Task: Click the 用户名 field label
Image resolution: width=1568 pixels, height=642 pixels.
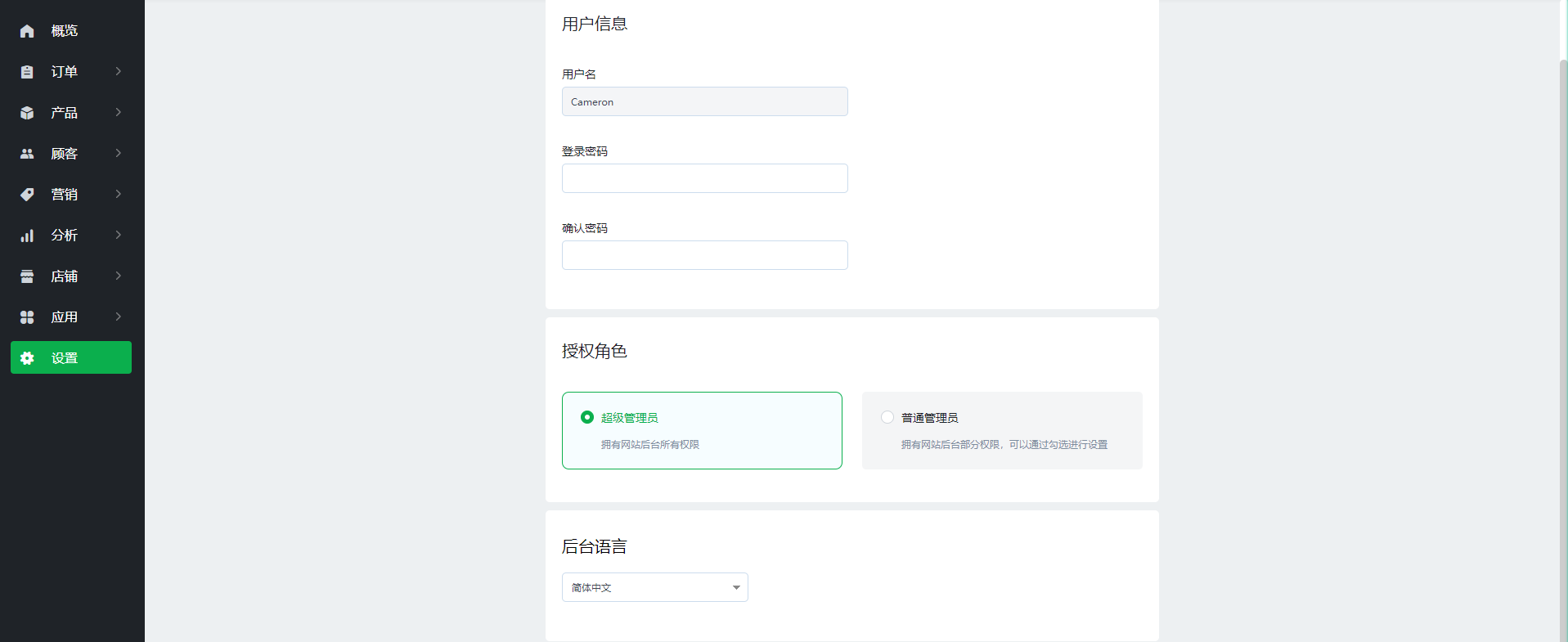Action: tap(579, 74)
